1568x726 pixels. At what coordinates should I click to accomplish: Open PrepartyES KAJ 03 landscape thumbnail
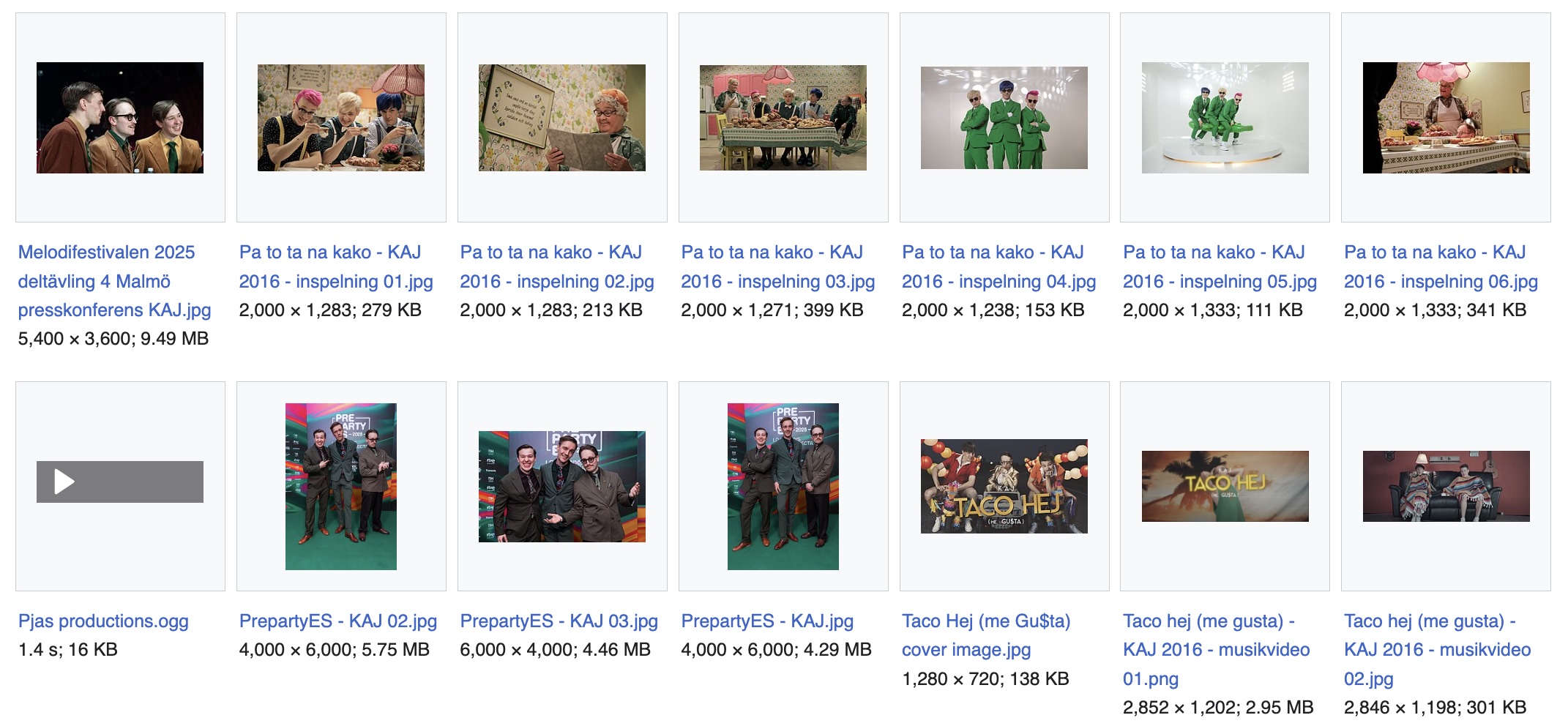click(562, 487)
